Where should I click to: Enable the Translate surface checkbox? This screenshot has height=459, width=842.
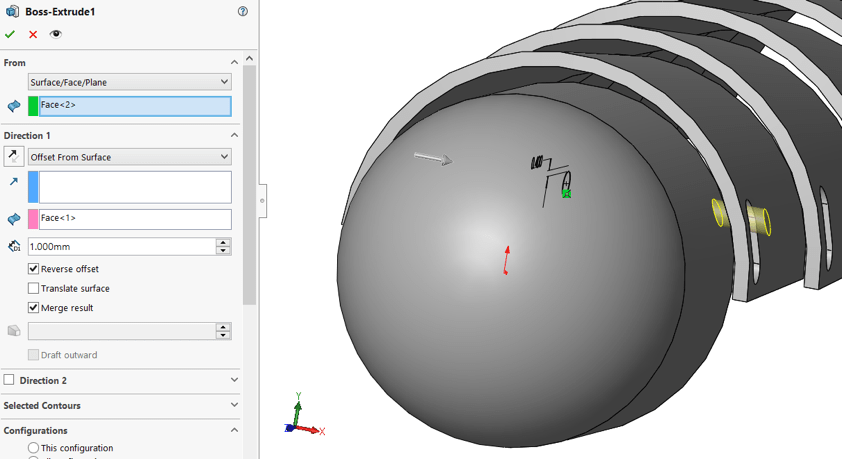pyautogui.click(x=34, y=288)
